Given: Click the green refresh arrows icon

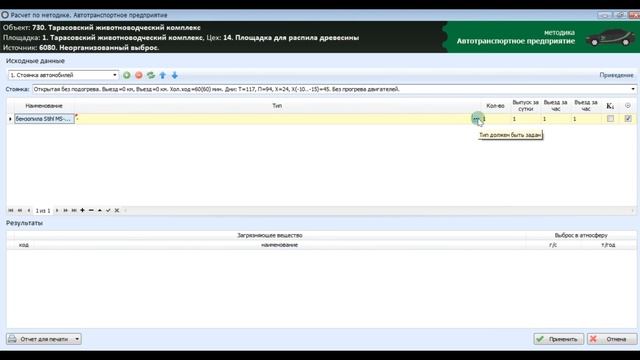Looking at the screenshot, I should pyautogui.click(x=151, y=75).
